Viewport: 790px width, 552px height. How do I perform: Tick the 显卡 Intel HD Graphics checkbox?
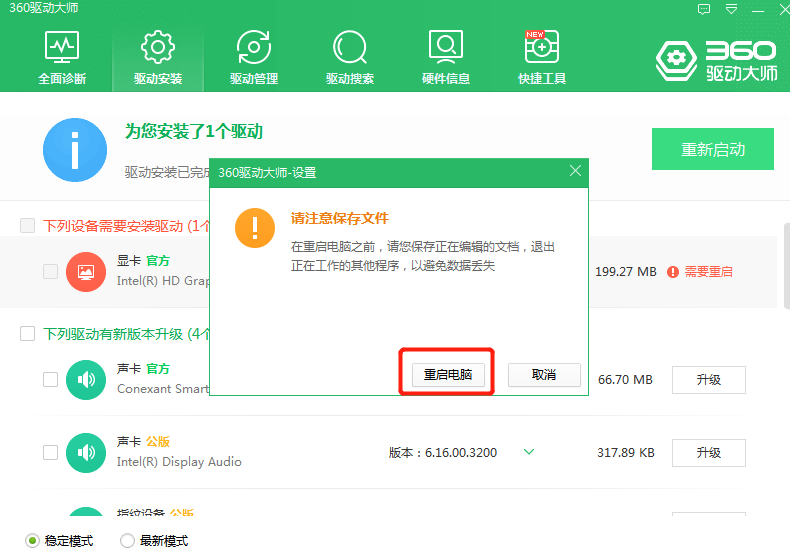pos(50,271)
